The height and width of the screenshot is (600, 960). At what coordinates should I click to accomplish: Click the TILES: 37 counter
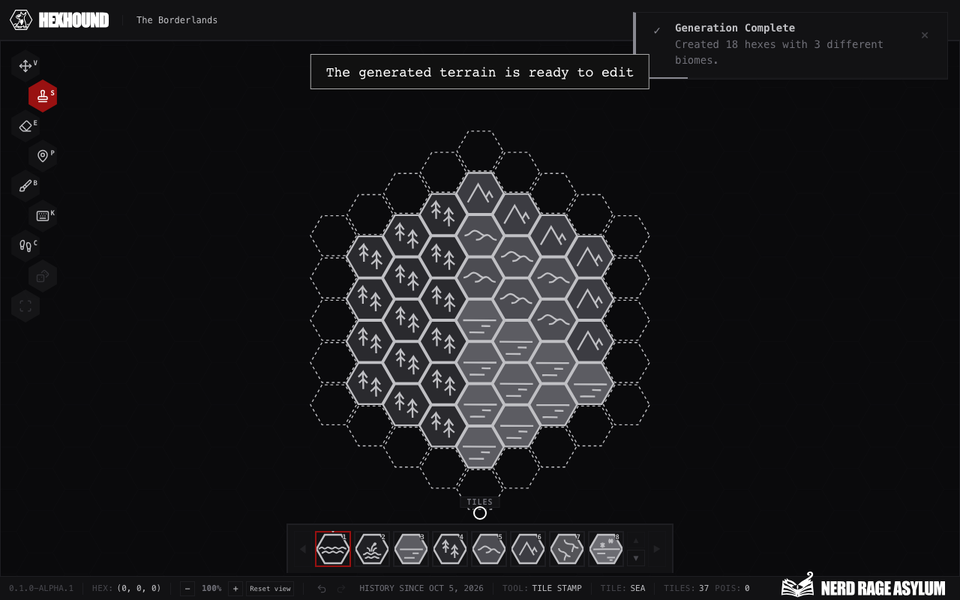pyautogui.click(x=686, y=588)
